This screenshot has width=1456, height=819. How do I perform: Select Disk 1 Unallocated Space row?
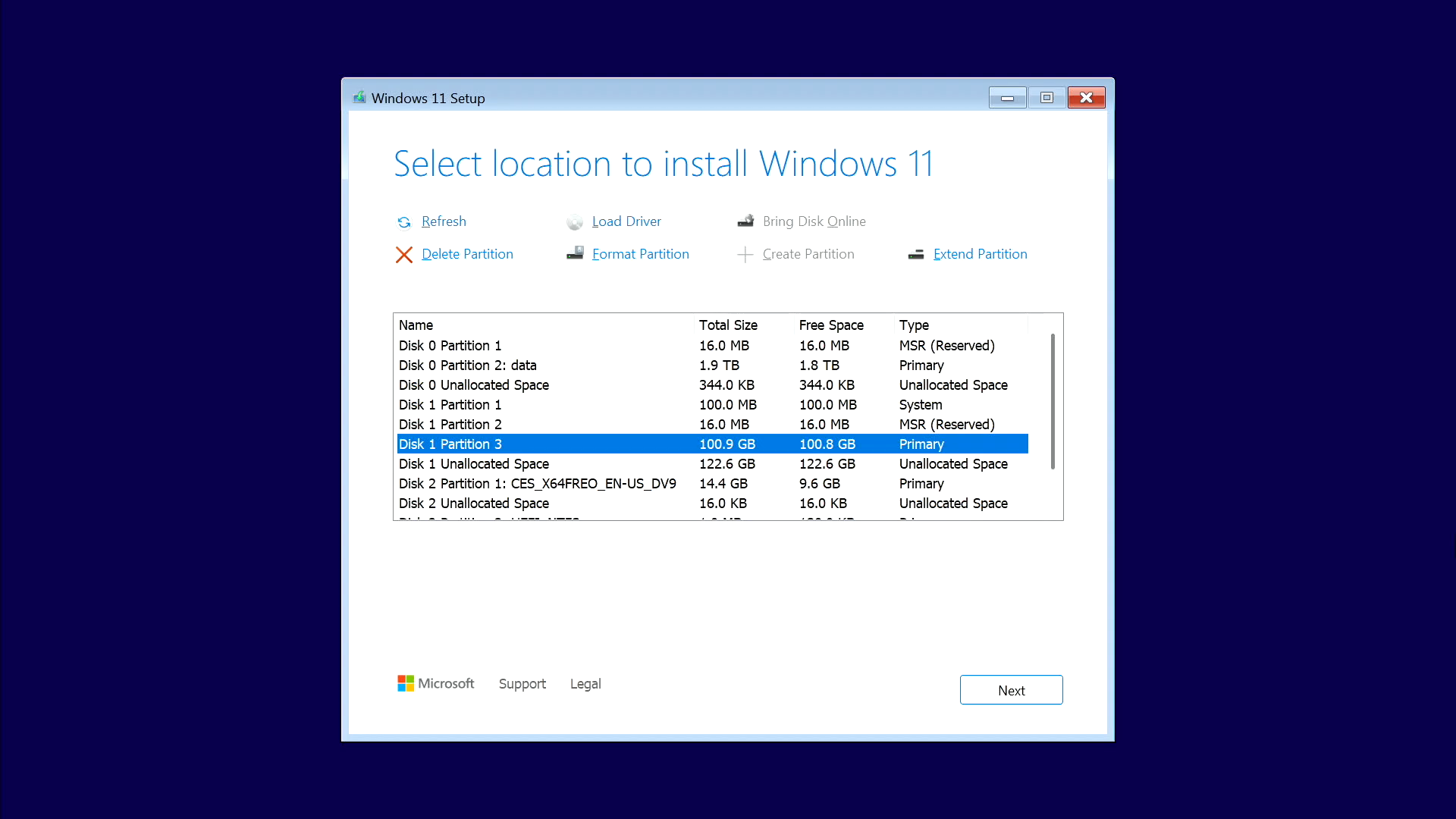712,464
